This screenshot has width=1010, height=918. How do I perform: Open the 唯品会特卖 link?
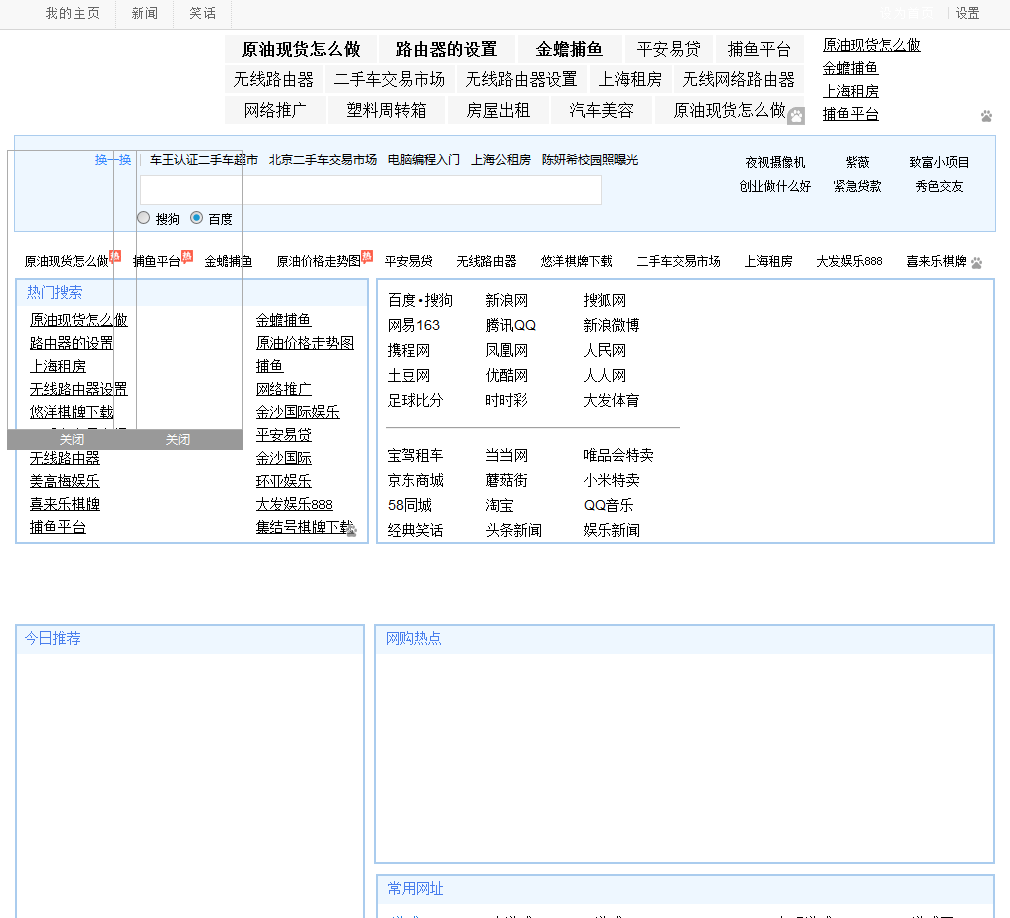pos(618,455)
